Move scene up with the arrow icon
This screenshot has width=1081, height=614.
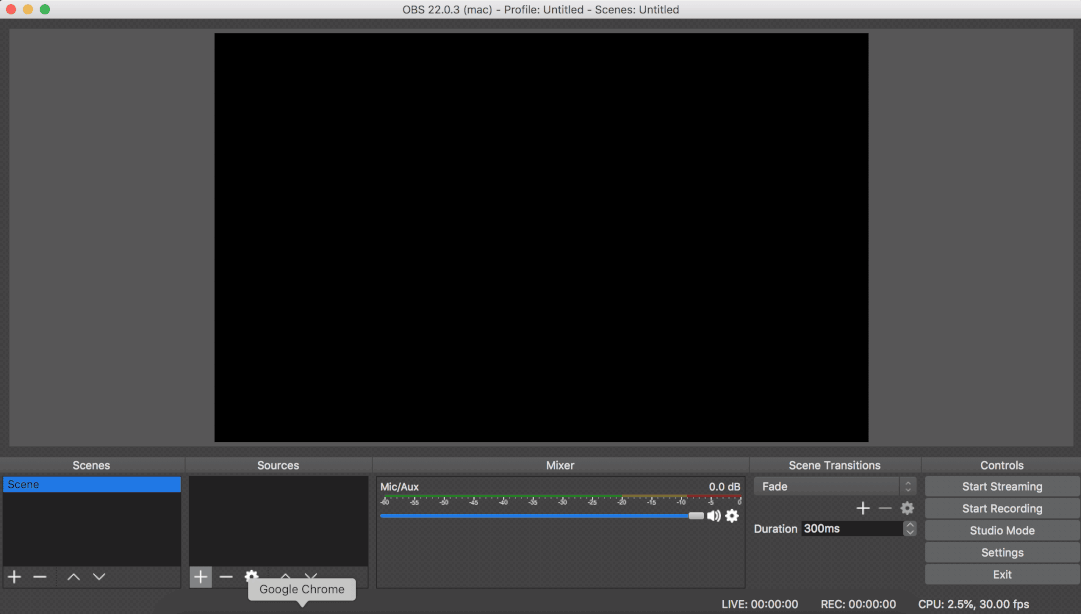[73, 577]
